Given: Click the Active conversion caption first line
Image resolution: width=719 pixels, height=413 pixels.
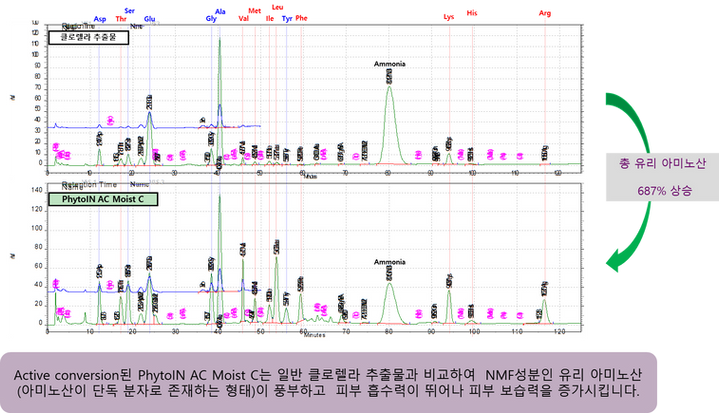Looking at the screenshot, I should [x=327, y=375].
